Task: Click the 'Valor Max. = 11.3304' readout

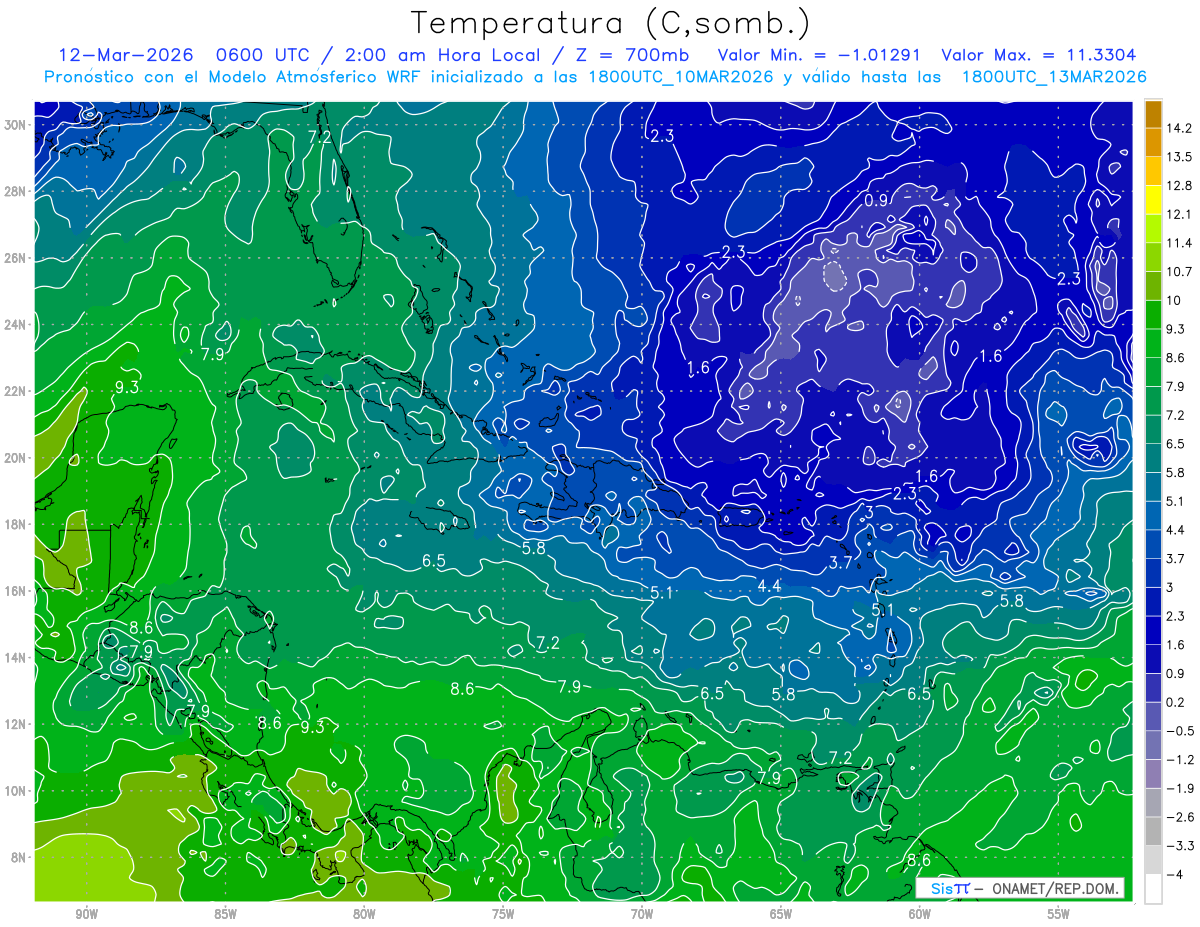Action: point(1039,55)
